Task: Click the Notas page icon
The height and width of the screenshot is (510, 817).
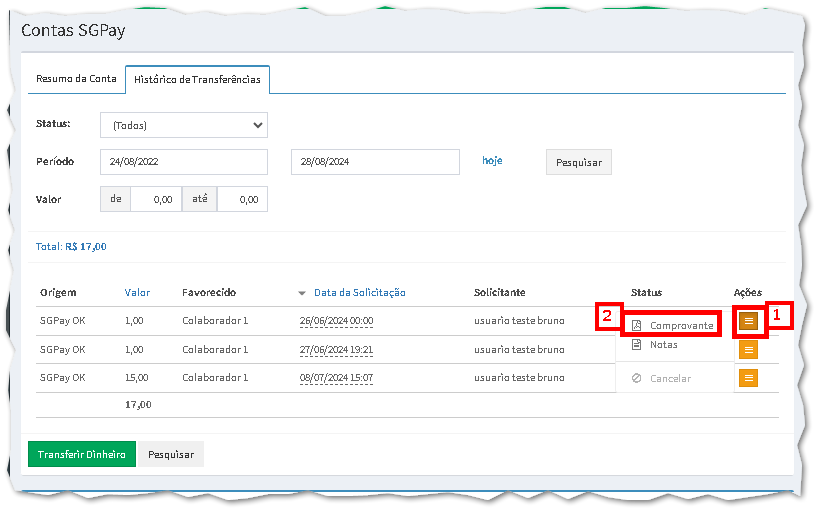Action: pyautogui.click(x=636, y=344)
